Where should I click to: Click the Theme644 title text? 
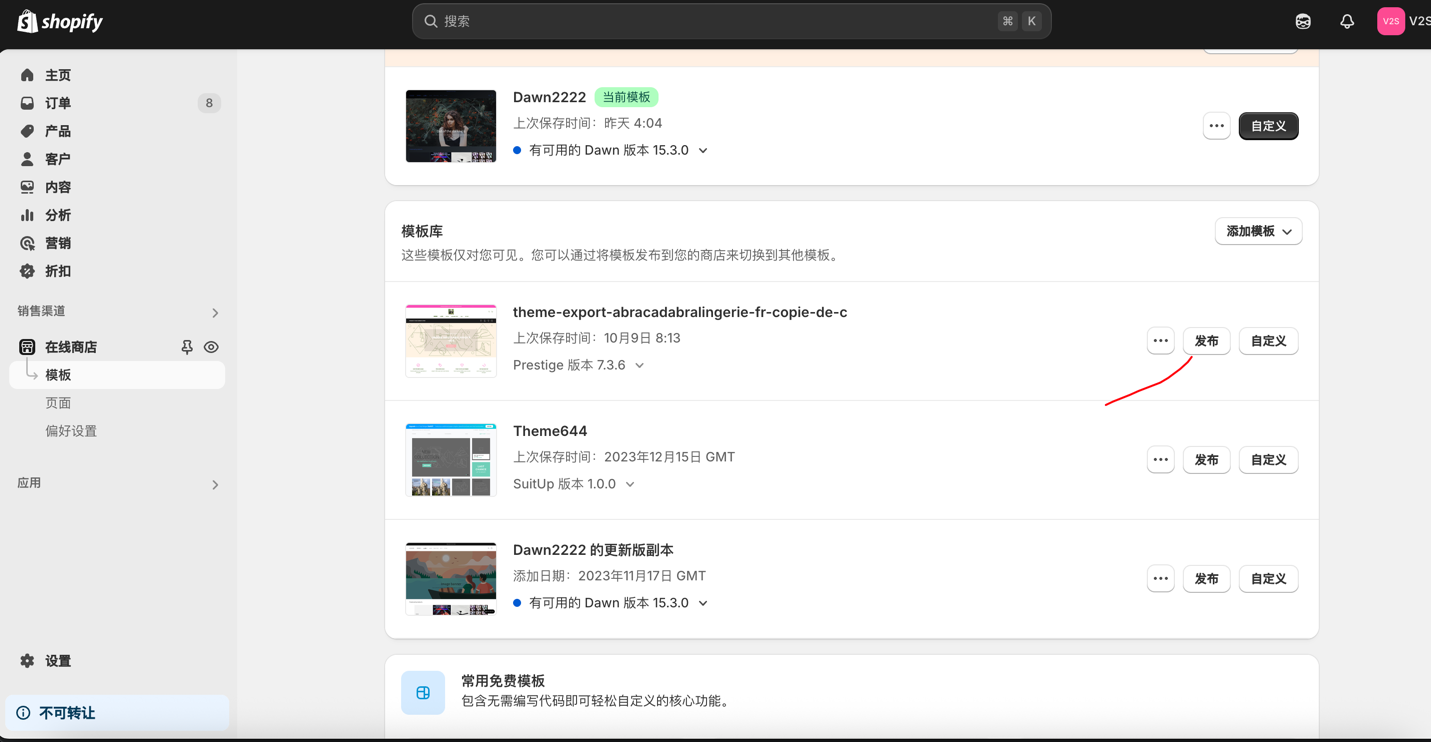coord(550,431)
